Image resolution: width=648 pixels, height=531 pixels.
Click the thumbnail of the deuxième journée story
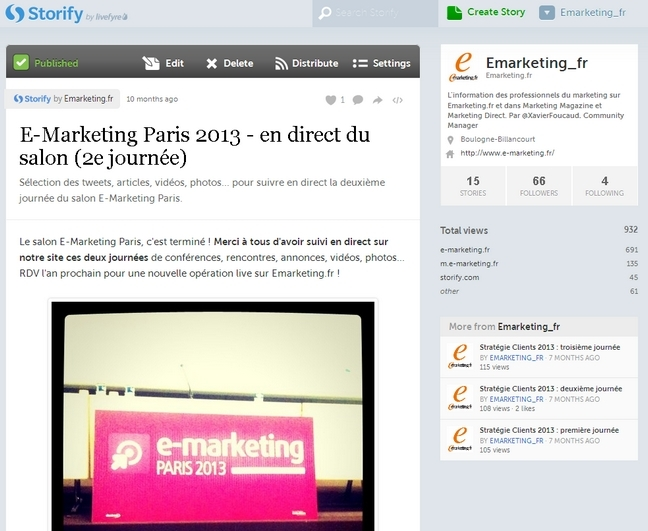tap(460, 398)
